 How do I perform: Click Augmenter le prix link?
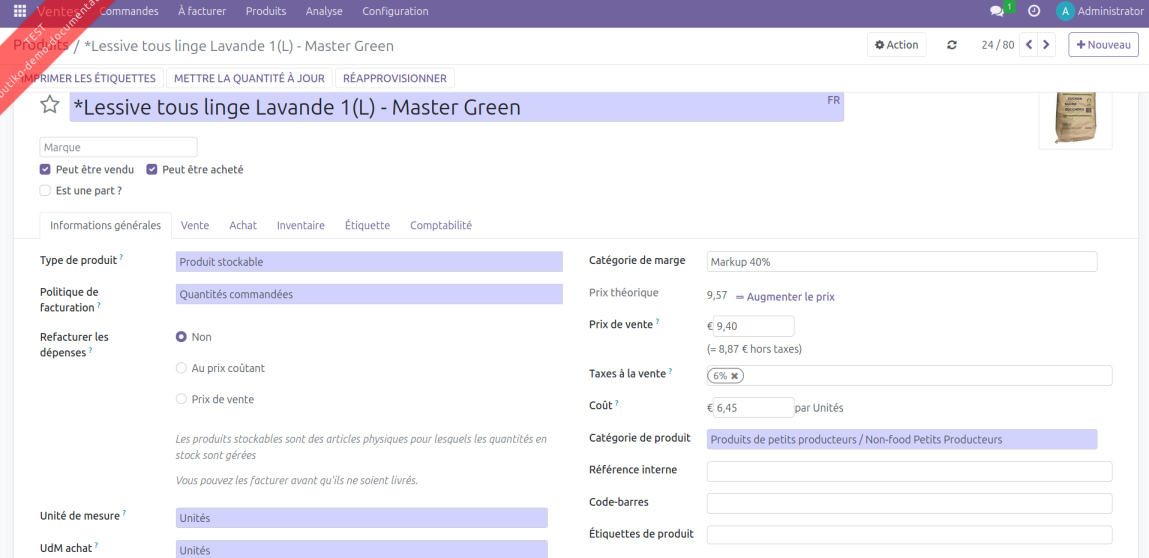(786, 297)
